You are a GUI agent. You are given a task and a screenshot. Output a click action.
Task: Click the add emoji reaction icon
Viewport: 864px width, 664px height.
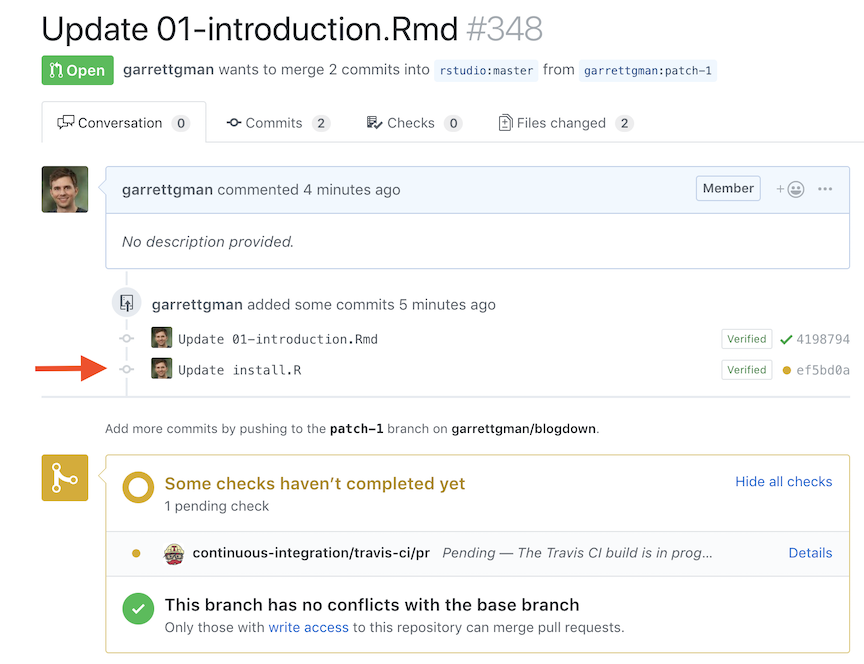(790, 189)
